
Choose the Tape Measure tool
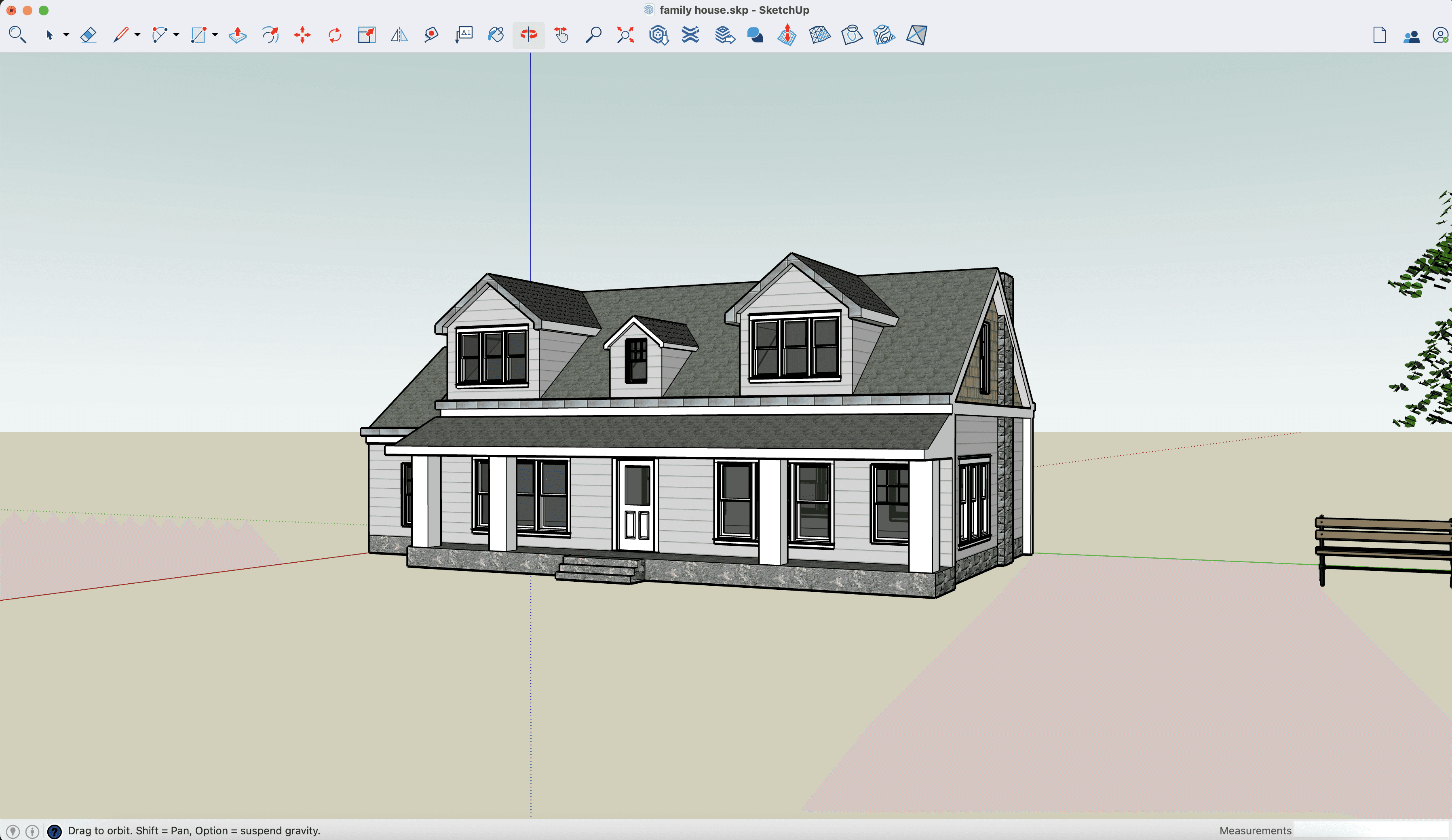point(431,35)
